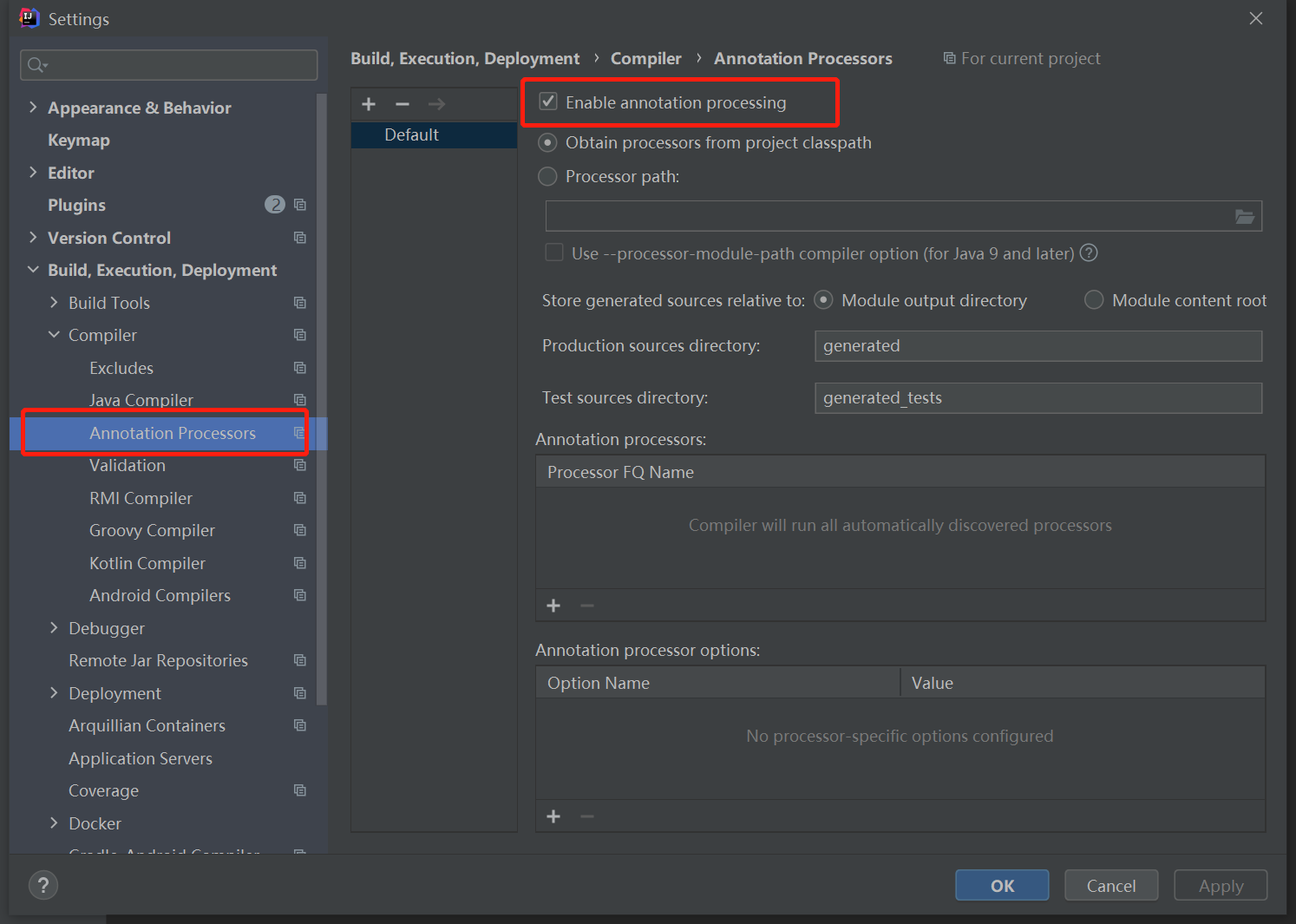Open help with the question mark button
The image size is (1296, 924).
coord(43,885)
